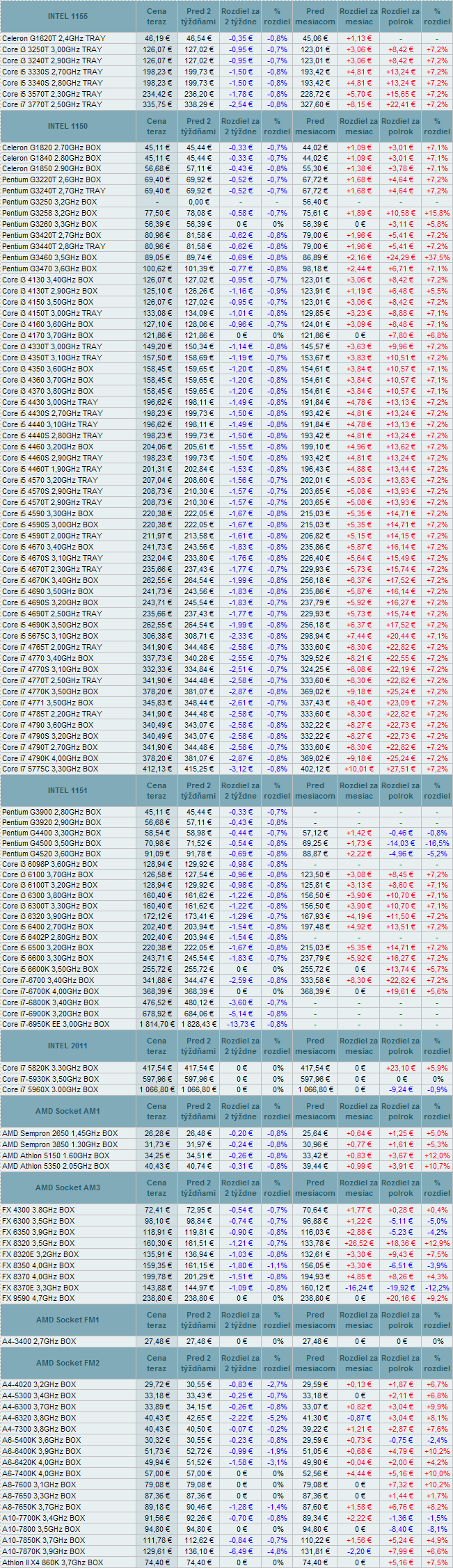Click Core i7 4790K 4,00GHz BOX
The width and height of the screenshot is (453, 1568).
click(50, 758)
